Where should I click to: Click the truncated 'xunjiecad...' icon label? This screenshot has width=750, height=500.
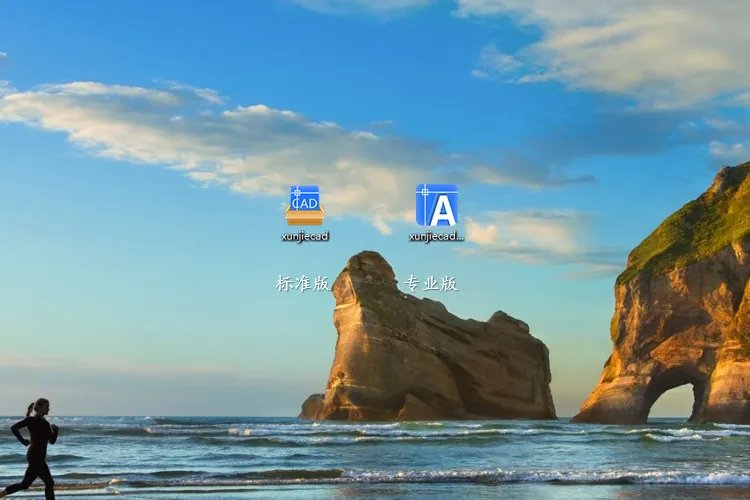(437, 237)
